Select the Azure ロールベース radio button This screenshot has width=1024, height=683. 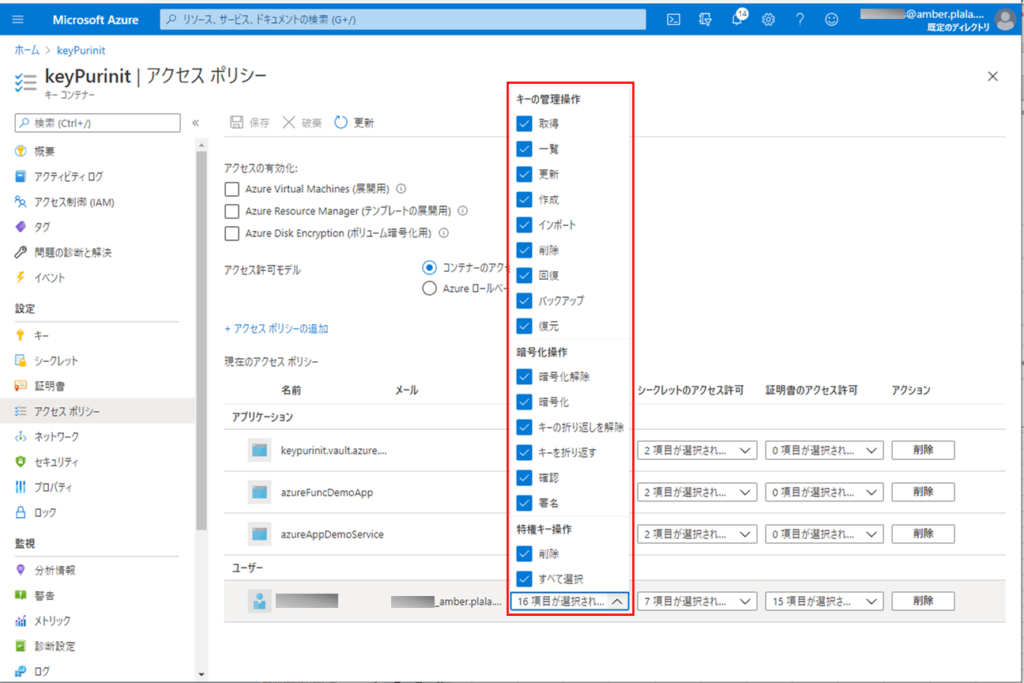tap(429, 289)
